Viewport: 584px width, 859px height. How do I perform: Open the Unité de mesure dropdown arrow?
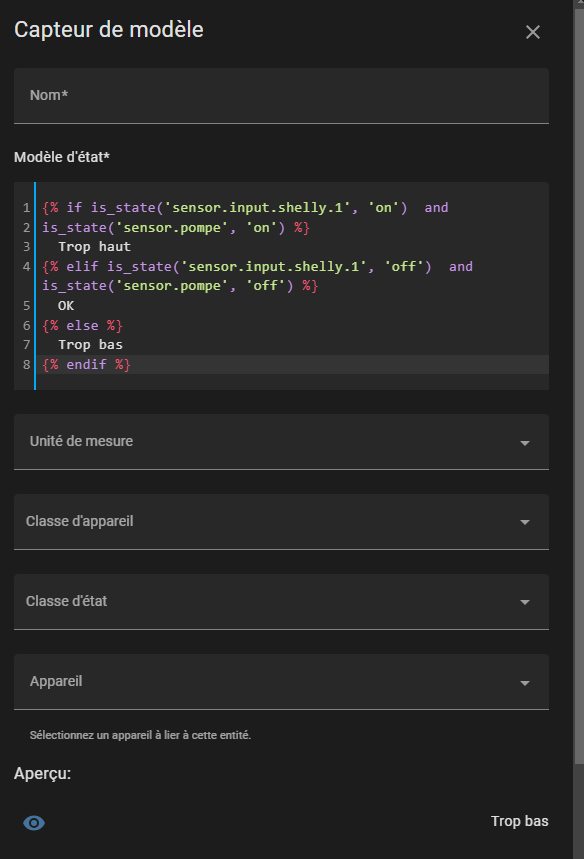[525, 443]
